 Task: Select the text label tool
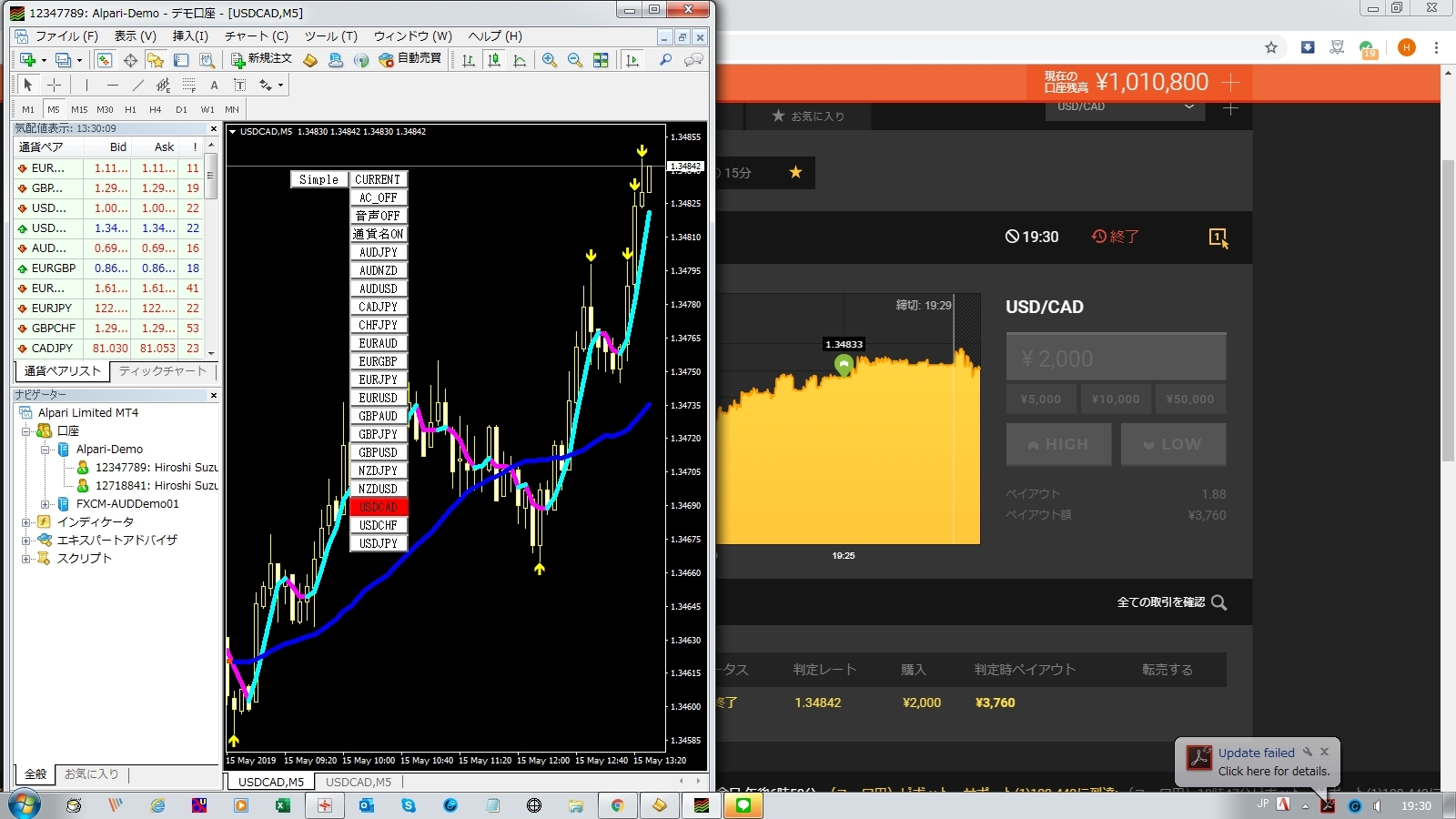pos(239,85)
